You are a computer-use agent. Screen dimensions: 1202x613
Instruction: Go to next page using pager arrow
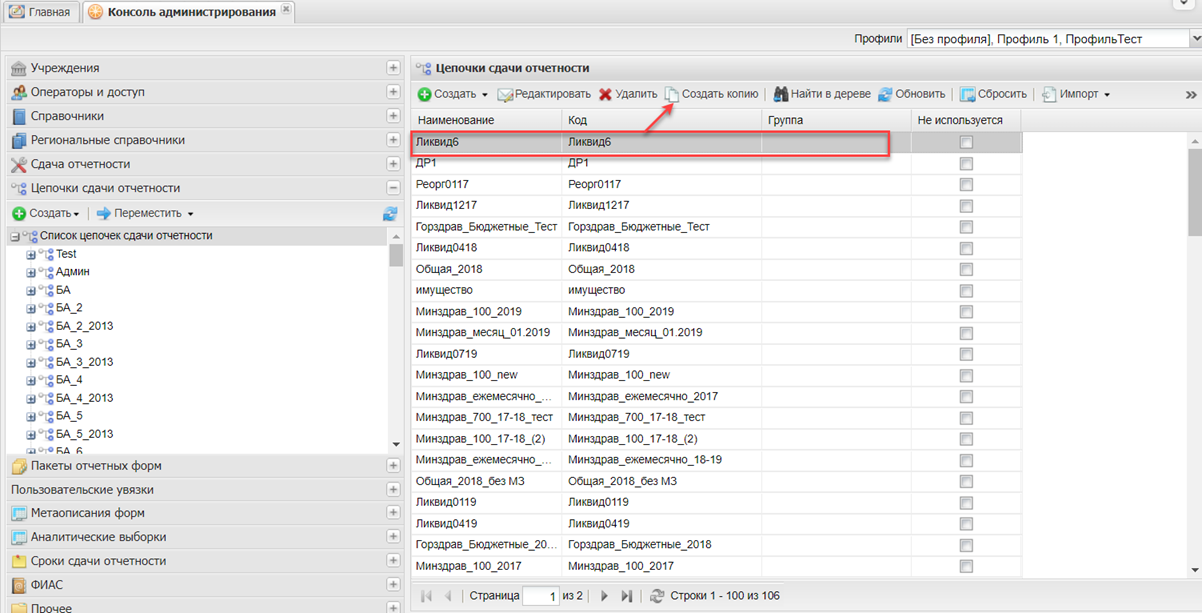(x=604, y=596)
